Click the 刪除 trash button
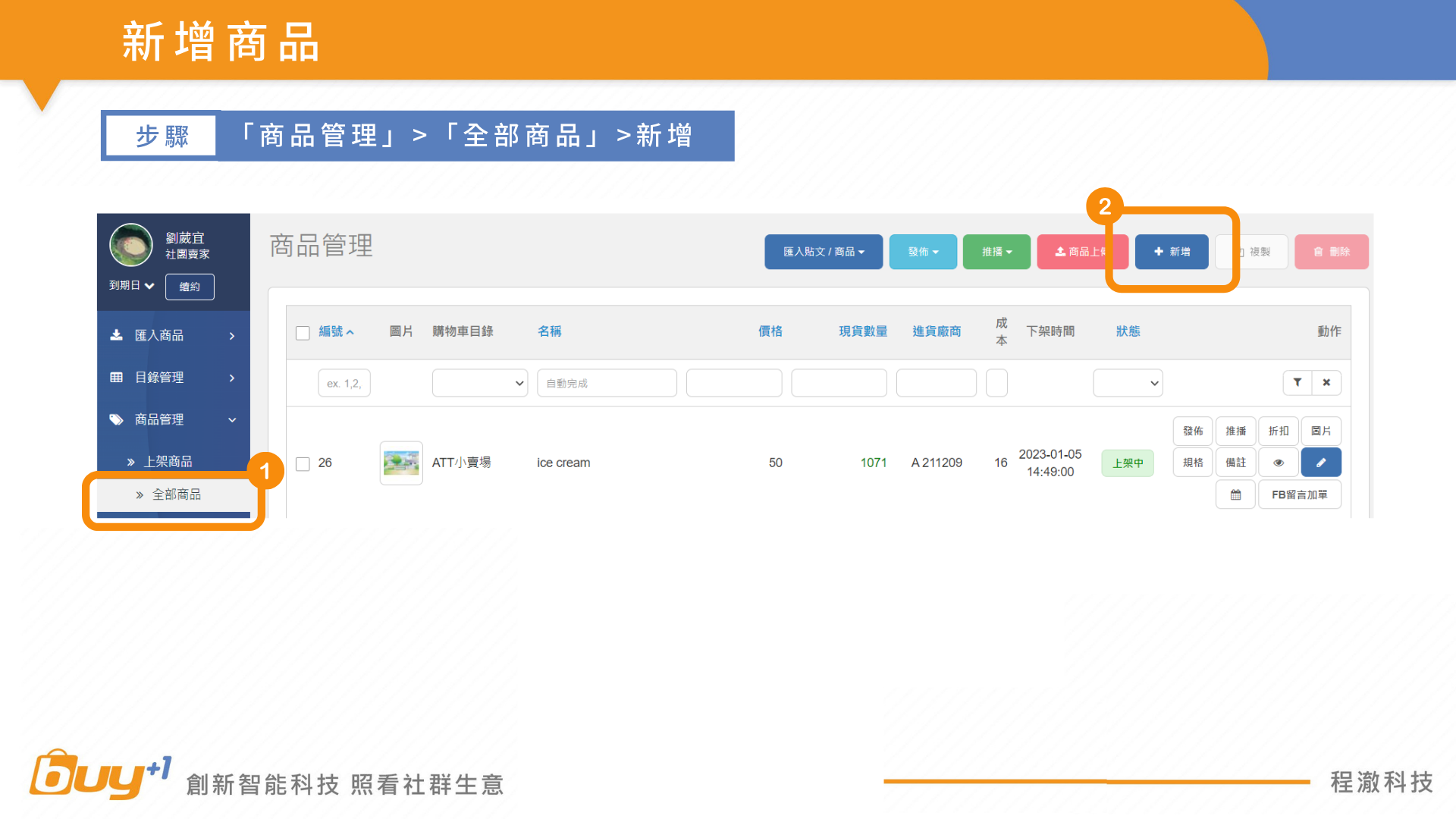This screenshot has width=1456, height=819. coord(1331,252)
